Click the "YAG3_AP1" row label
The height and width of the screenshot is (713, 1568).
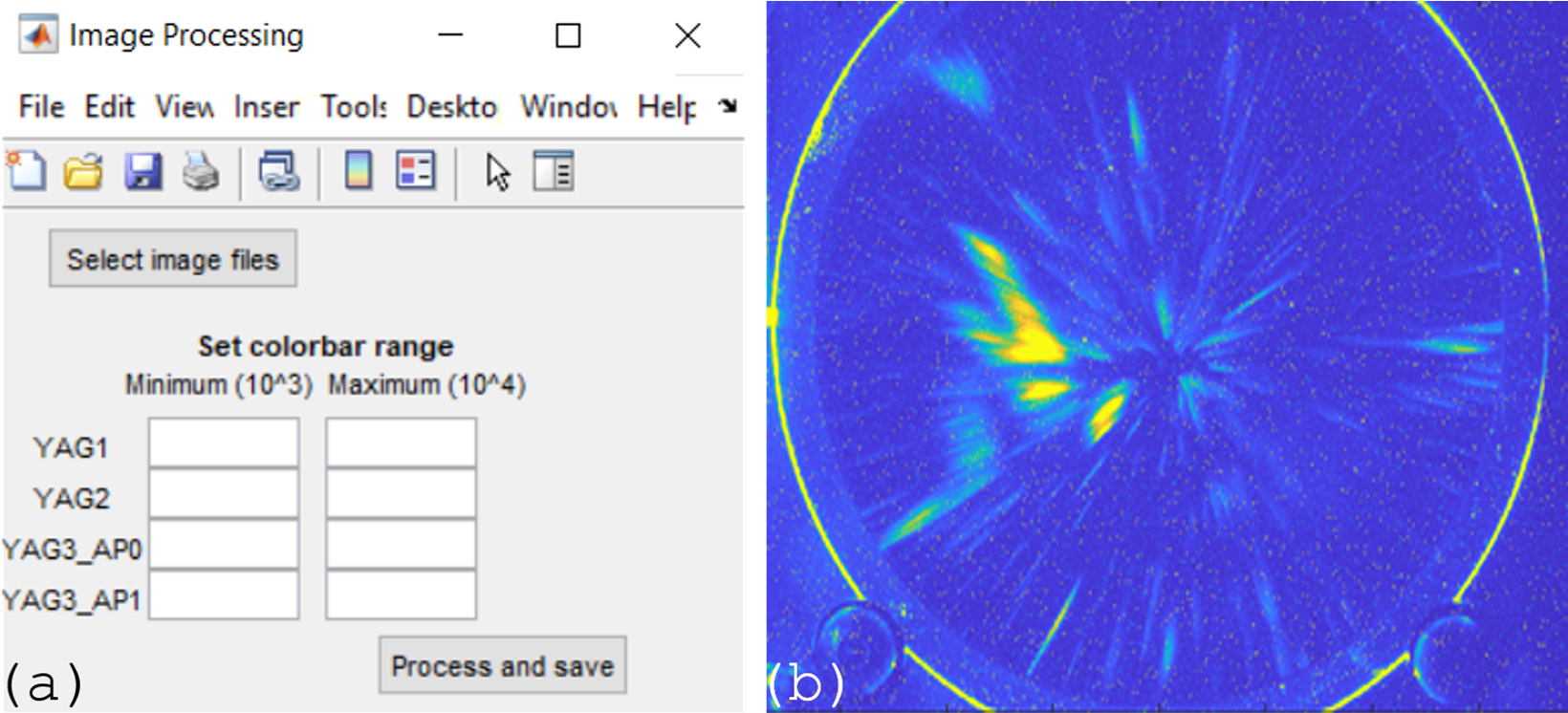coord(72,600)
